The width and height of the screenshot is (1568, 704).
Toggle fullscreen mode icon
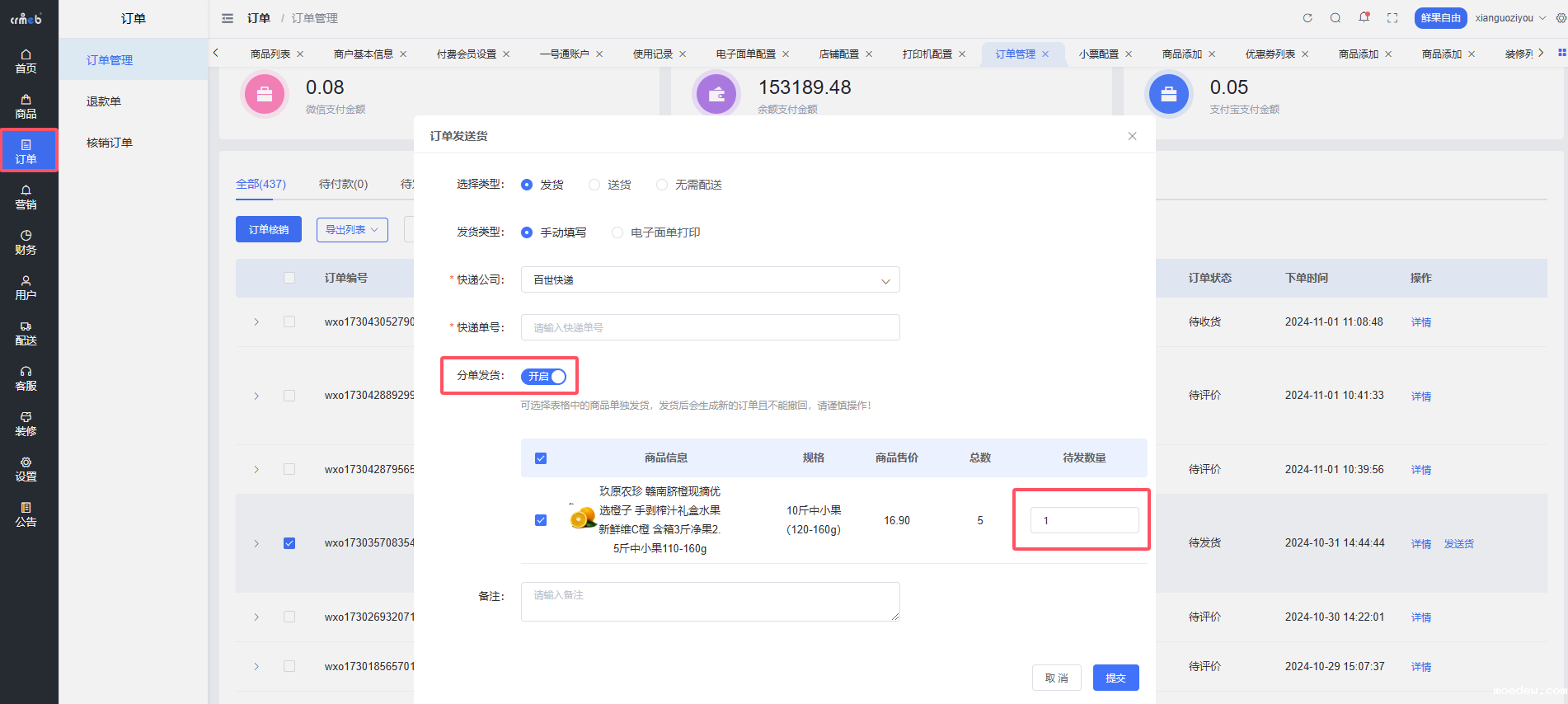point(1392,18)
